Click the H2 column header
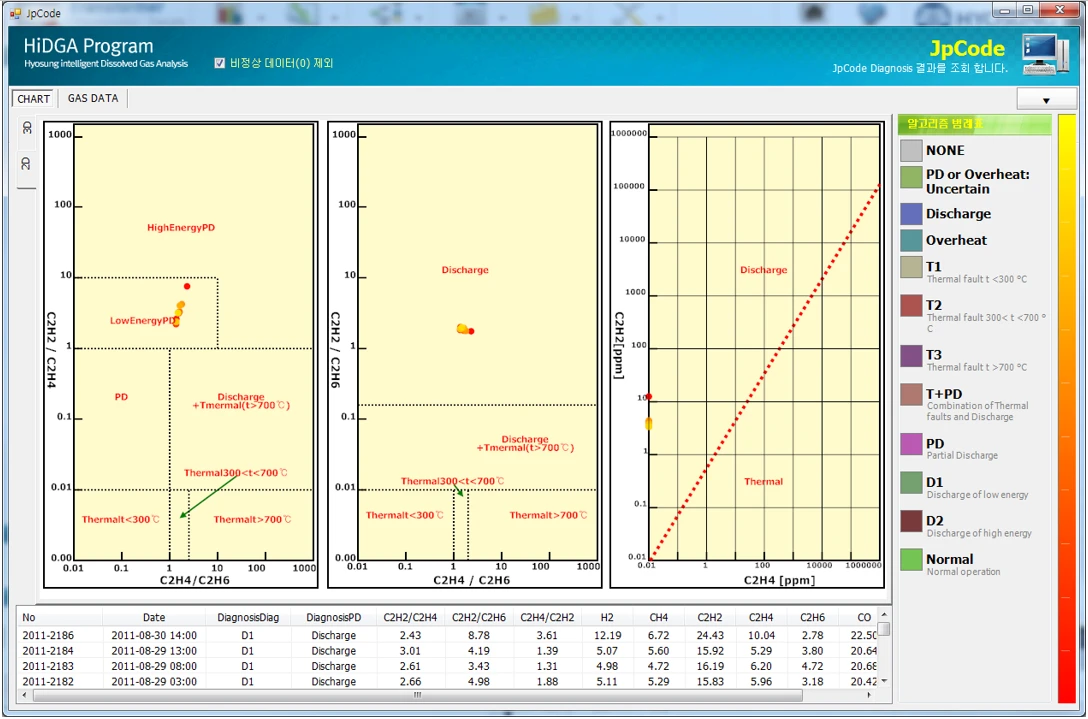Screen dimensions: 1088x719 (x=607, y=617)
